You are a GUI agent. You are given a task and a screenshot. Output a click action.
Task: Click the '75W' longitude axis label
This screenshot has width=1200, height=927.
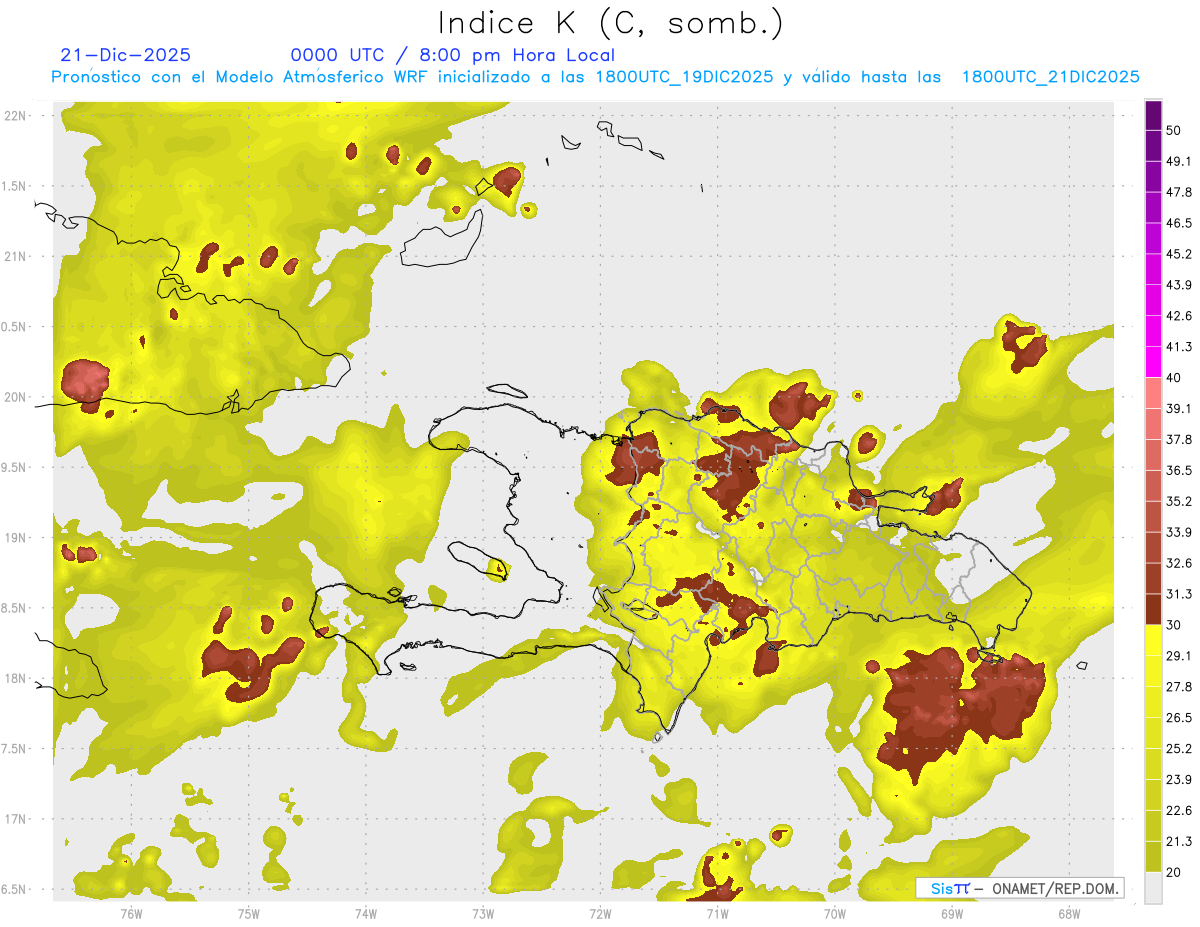249,914
